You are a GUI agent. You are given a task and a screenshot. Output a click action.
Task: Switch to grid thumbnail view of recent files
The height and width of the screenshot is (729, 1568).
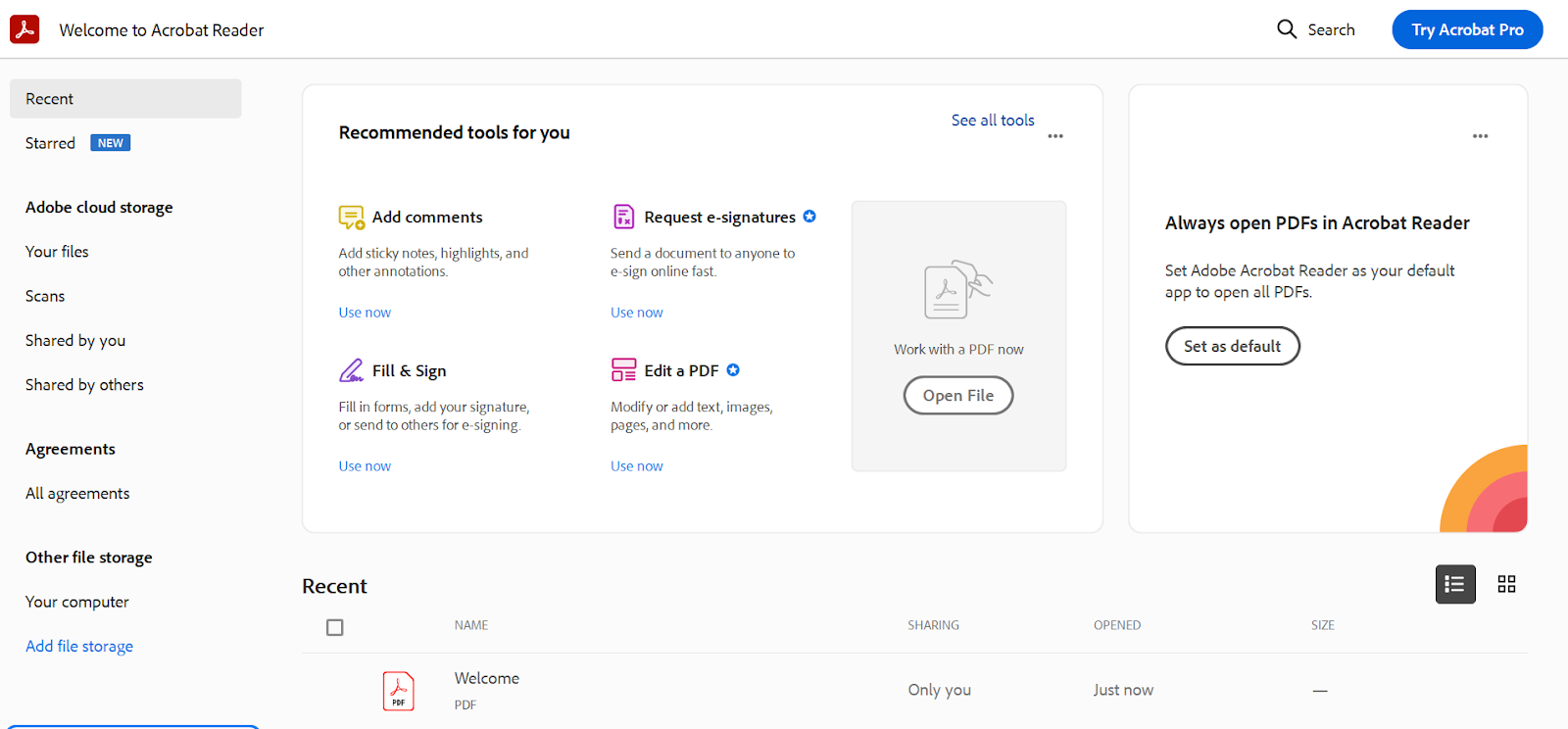tap(1506, 584)
